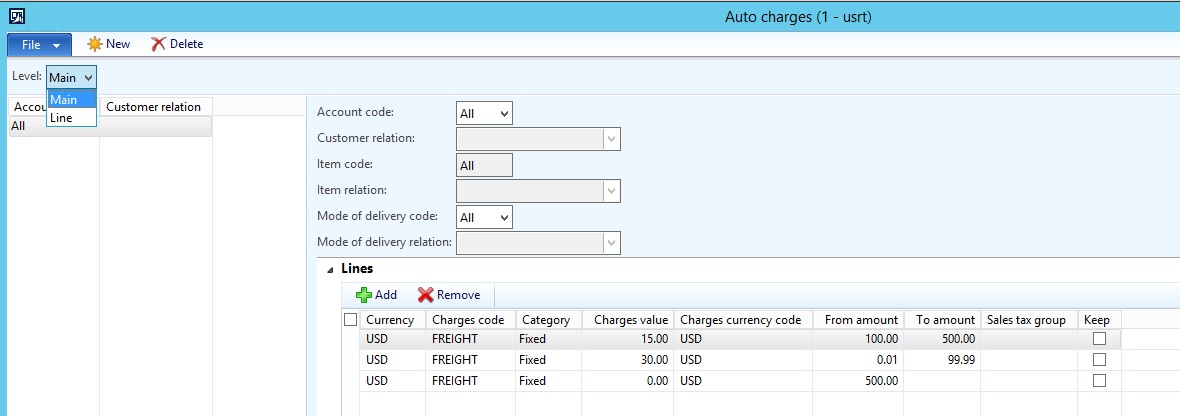Open the File menu
Screen dimensions: 1180x416
pos(39,44)
